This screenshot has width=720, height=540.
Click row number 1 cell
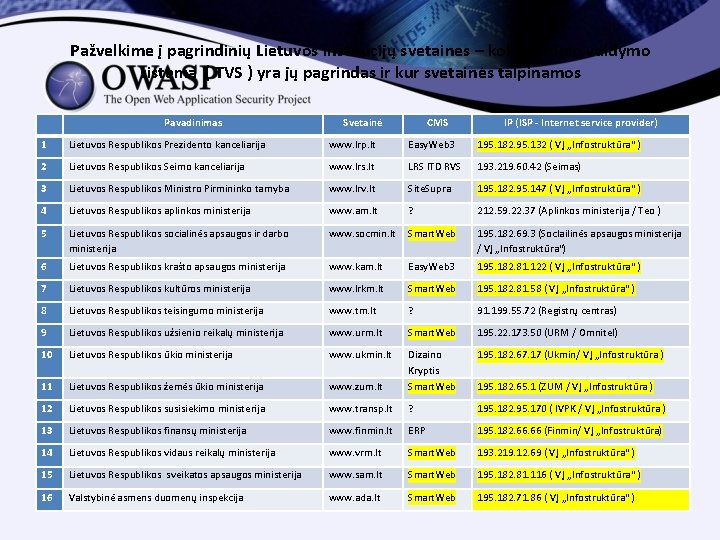(x=49, y=147)
